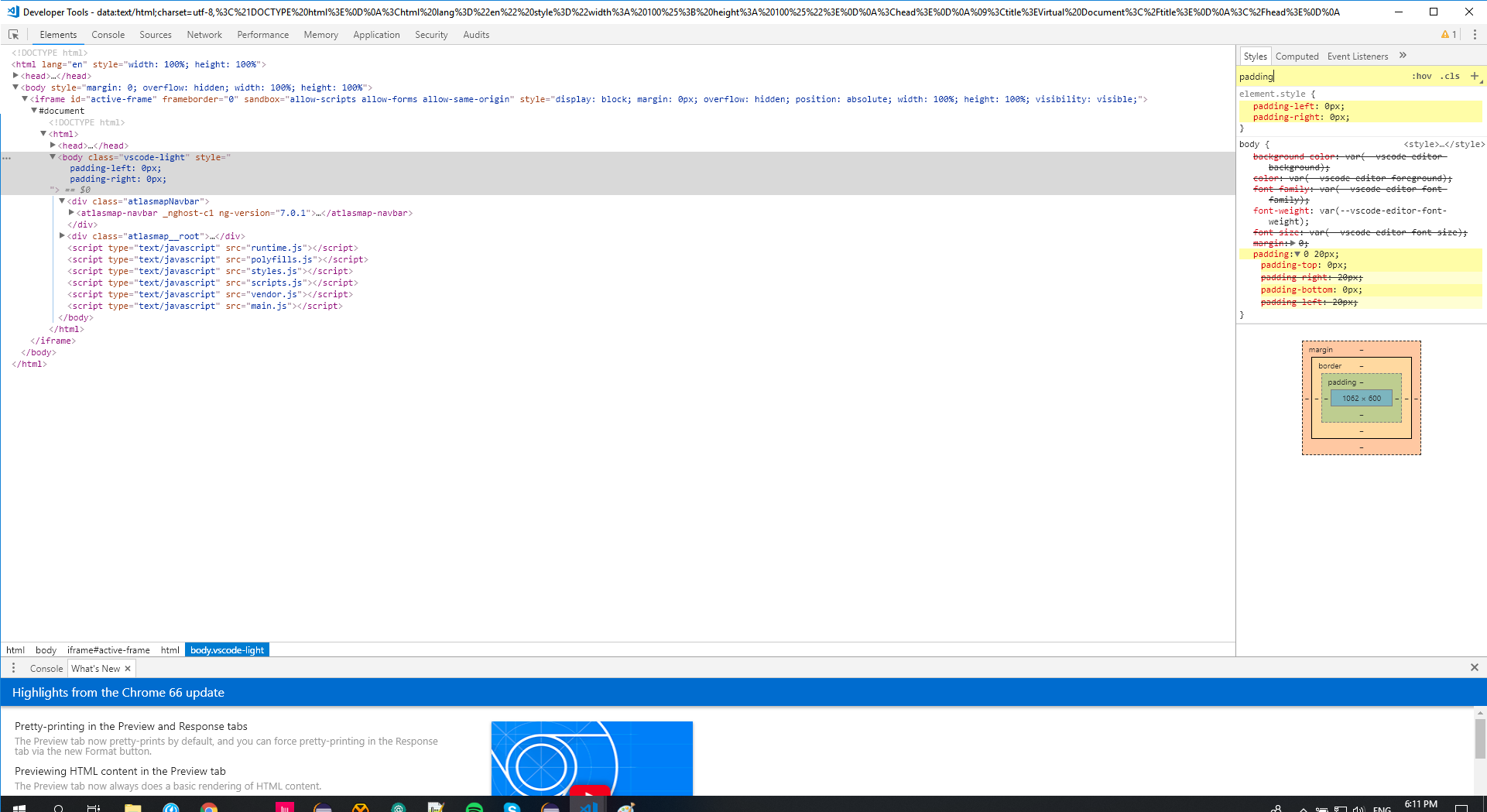Open Spotify from the taskbar

[475, 807]
